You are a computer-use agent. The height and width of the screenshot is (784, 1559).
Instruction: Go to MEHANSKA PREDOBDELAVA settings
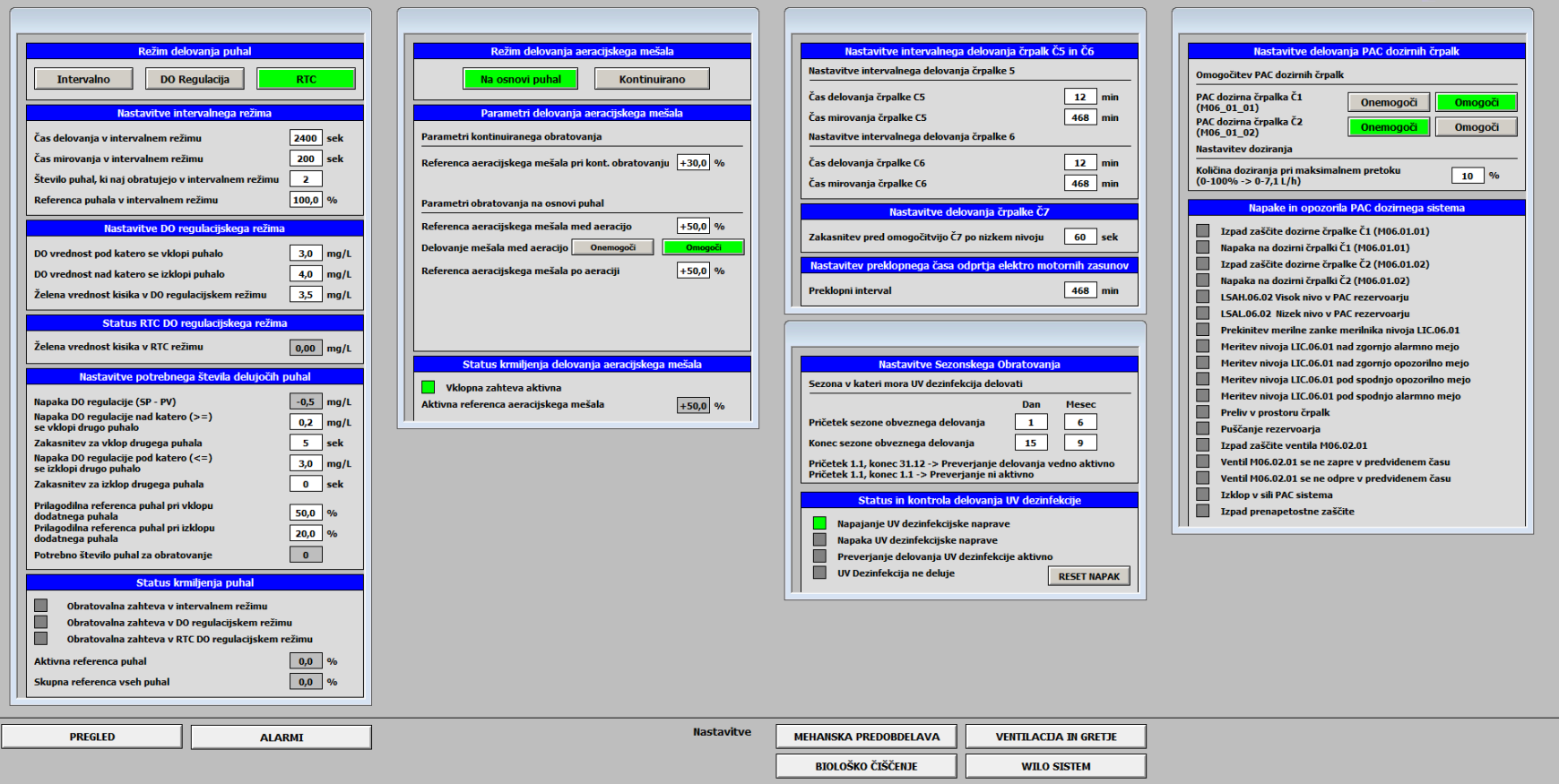(x=866, y=737)
